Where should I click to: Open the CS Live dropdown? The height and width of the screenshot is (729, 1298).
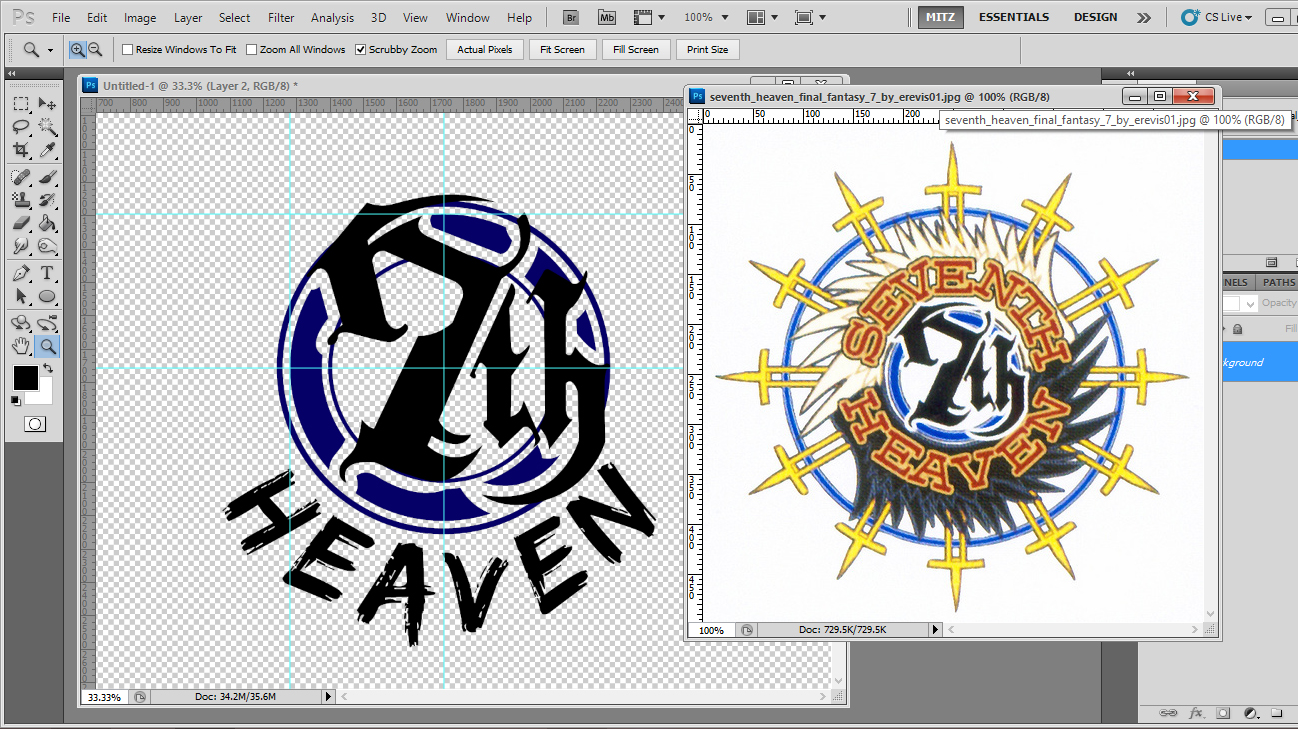pyautogui.click(x=1217, y=17)
